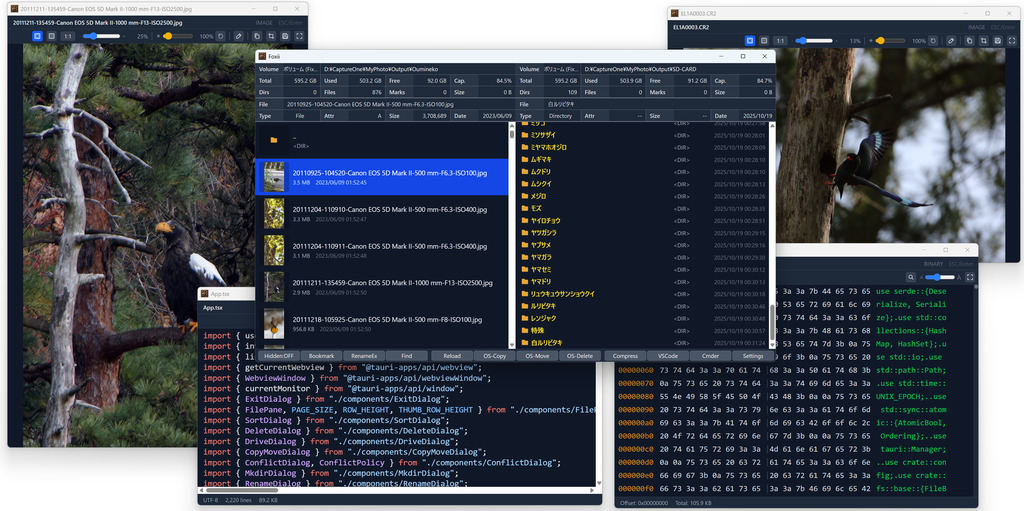Toggle fit-to-window mode in the eagle viewer

click(36, 36)
